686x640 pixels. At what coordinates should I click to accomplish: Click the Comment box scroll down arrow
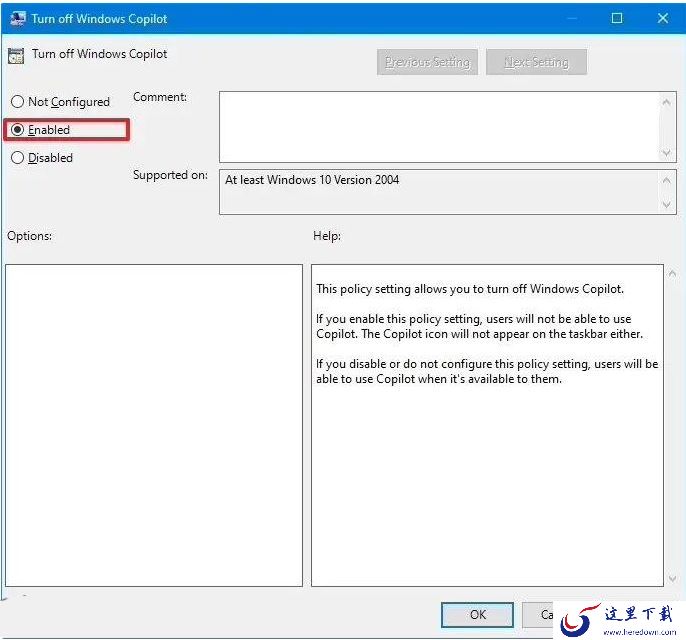666,153
